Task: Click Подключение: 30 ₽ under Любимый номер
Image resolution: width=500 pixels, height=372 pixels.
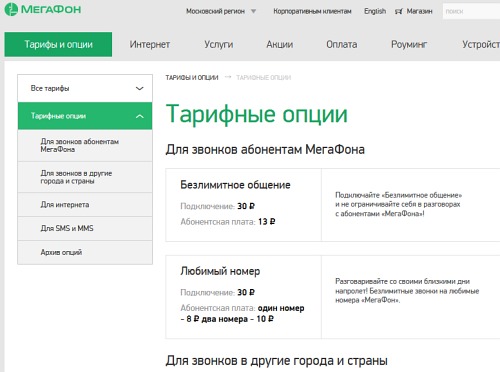Action: pos(218,293)
